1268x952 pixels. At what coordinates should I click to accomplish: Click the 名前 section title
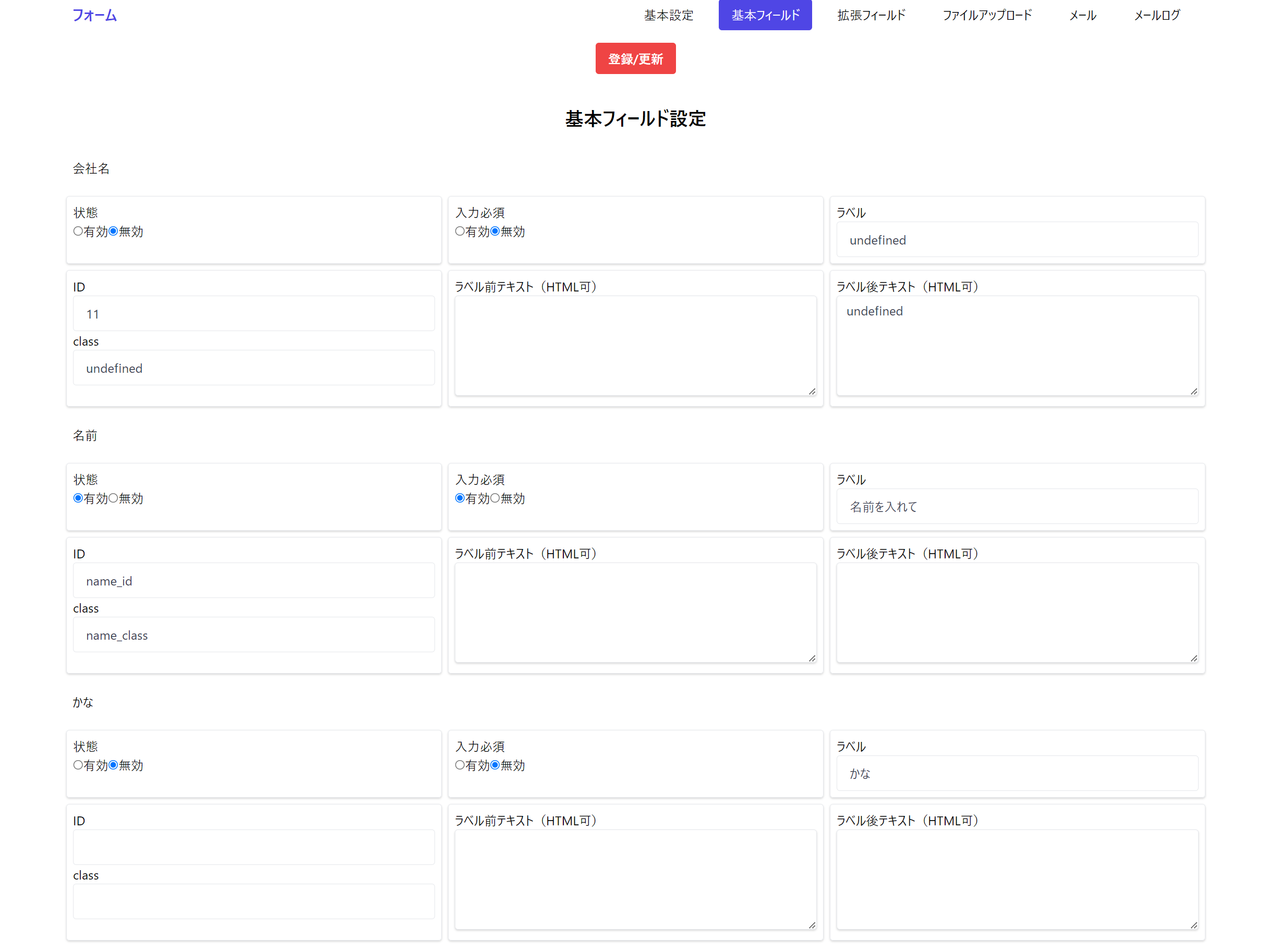point(85,435)
